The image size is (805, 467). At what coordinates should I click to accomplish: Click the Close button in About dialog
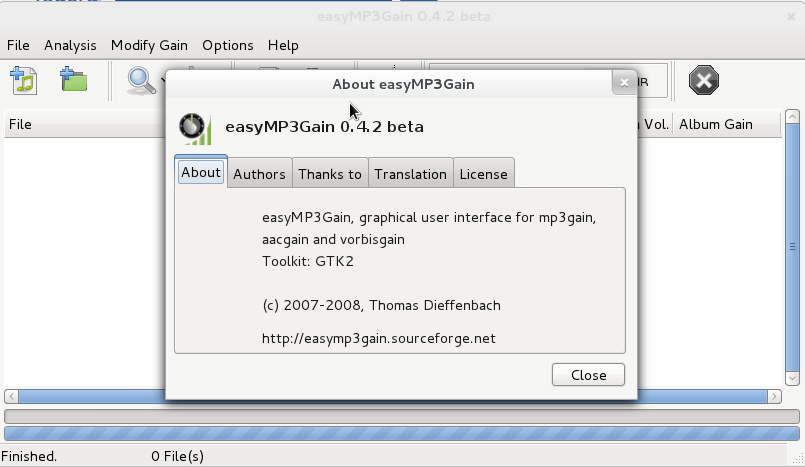(x=588, y=375)
